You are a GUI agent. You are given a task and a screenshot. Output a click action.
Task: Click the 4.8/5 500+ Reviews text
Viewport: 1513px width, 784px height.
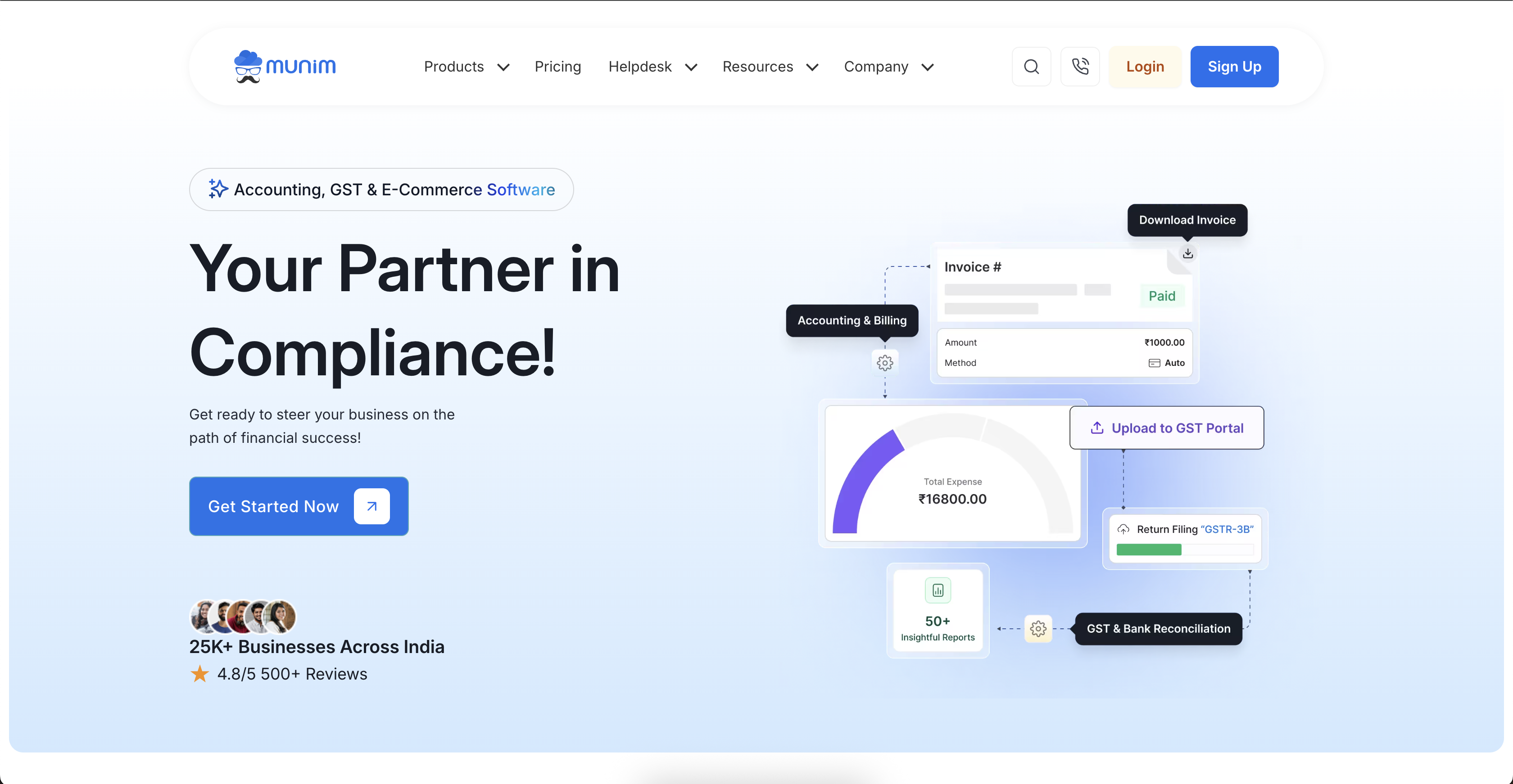[x=292, y=674]
